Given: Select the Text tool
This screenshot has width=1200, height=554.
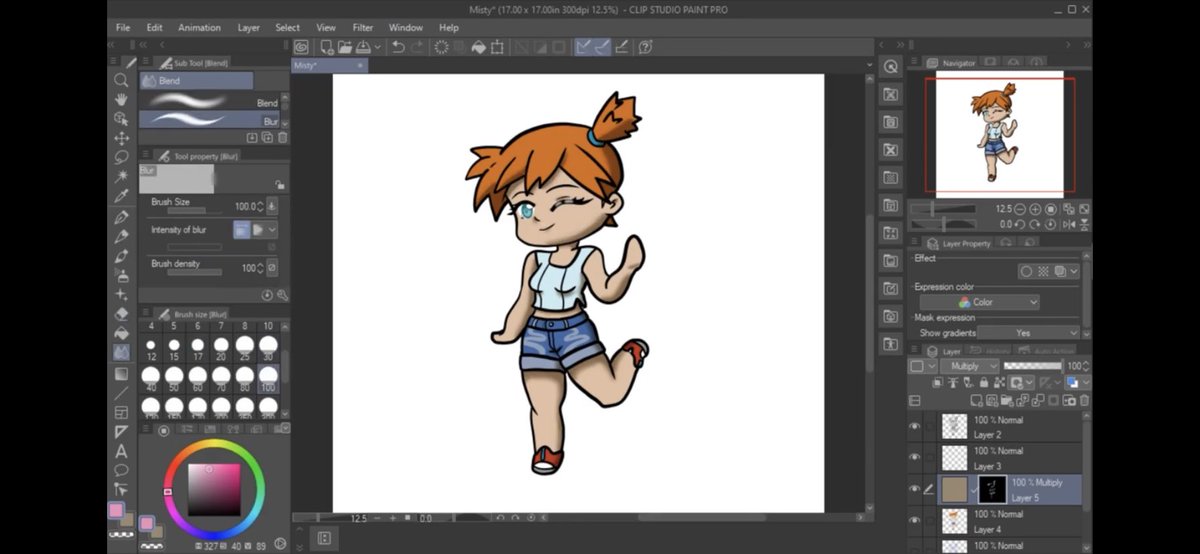Looking at the screenshot, I should click(x=121, y=450).
